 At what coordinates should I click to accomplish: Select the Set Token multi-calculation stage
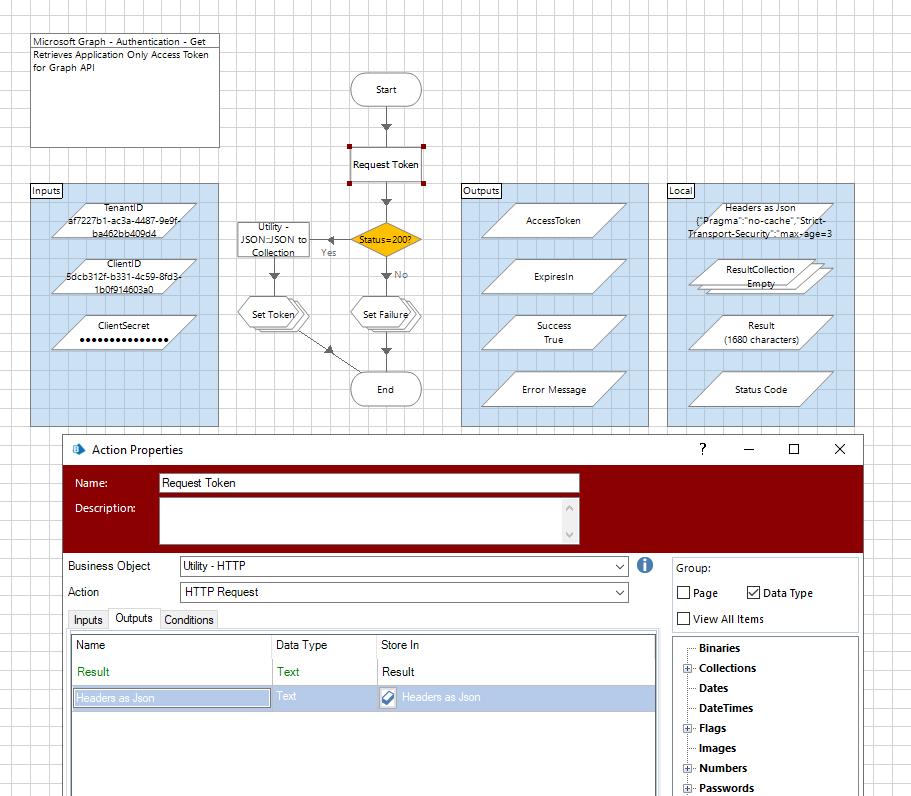click(x=273, y=314)
